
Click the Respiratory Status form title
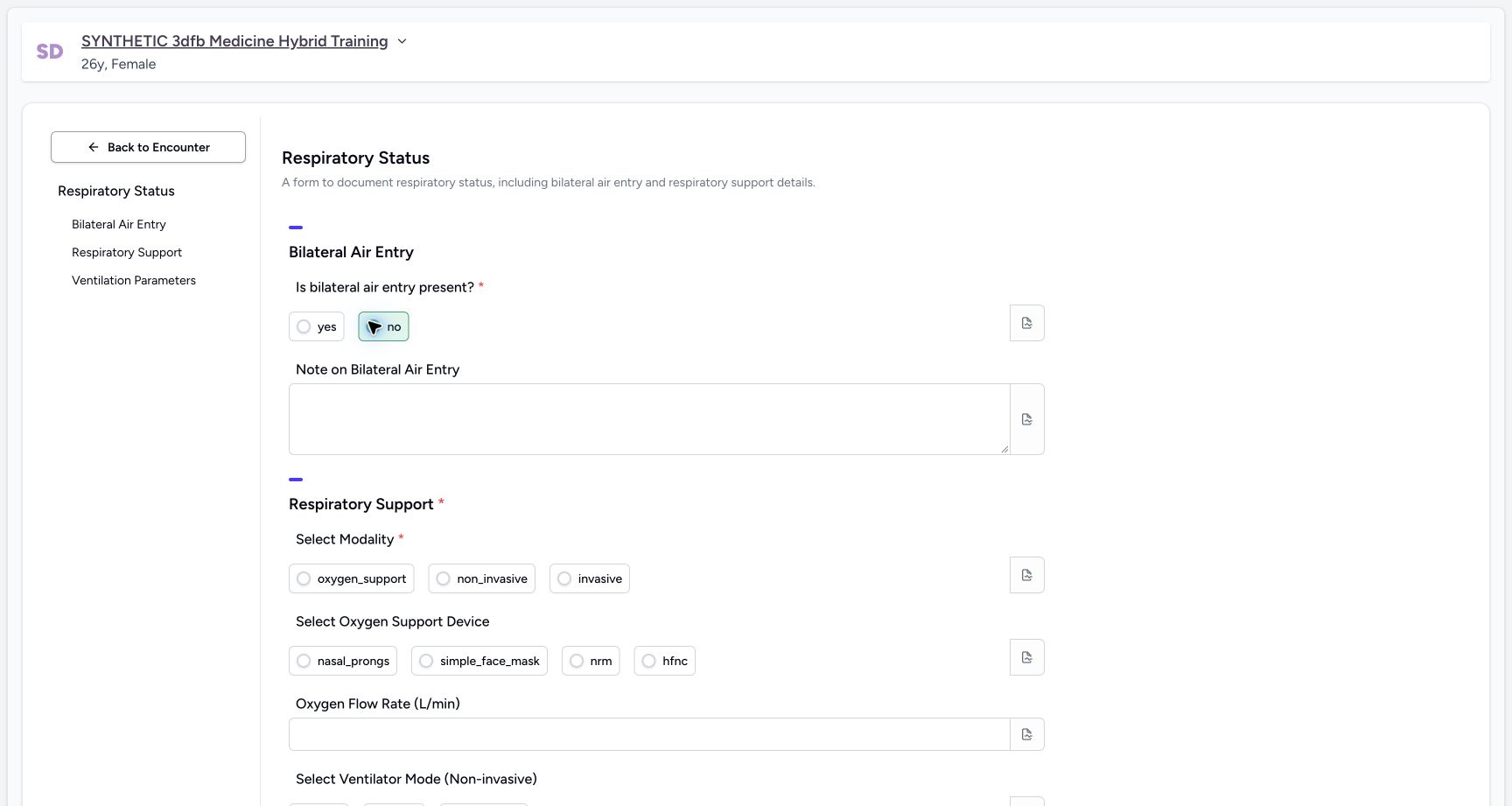point(356,158)
